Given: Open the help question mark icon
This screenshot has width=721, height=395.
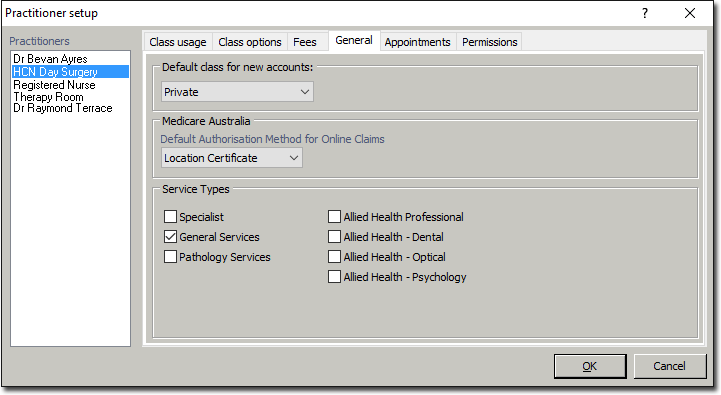Looking at the screenshot, I should [x=645, y=13].
